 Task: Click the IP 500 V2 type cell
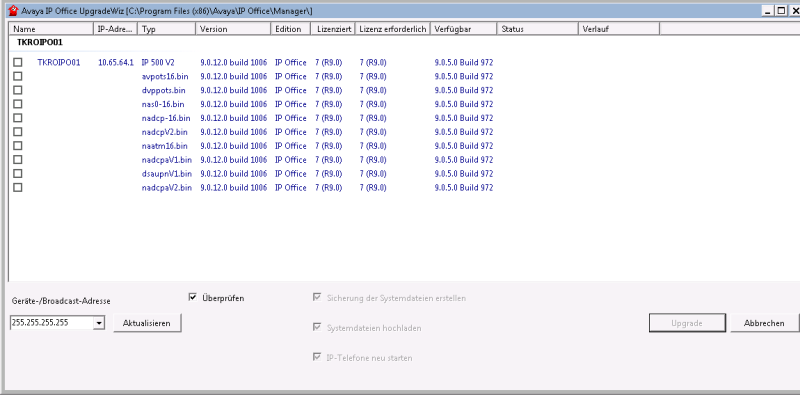(x=158, y=62)
